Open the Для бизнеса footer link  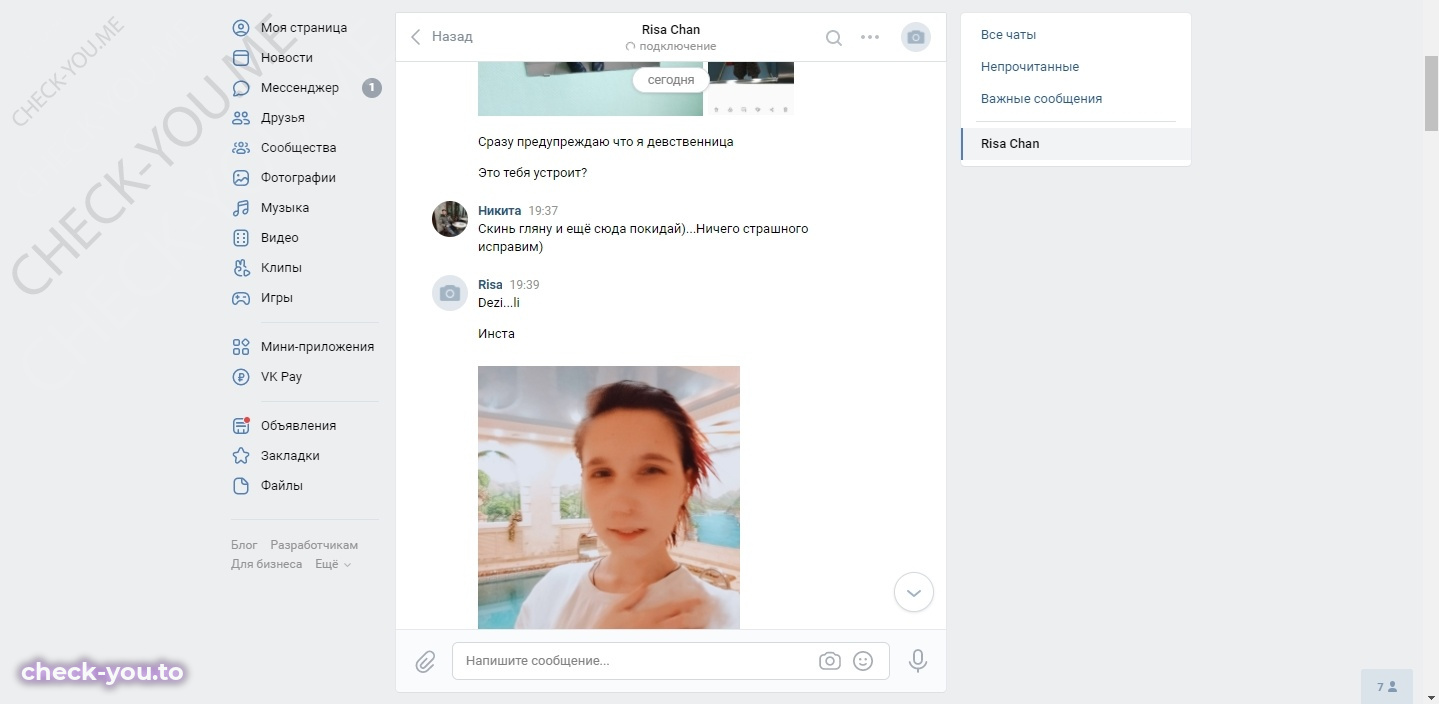pyautogui.click(x=266, y=564)
